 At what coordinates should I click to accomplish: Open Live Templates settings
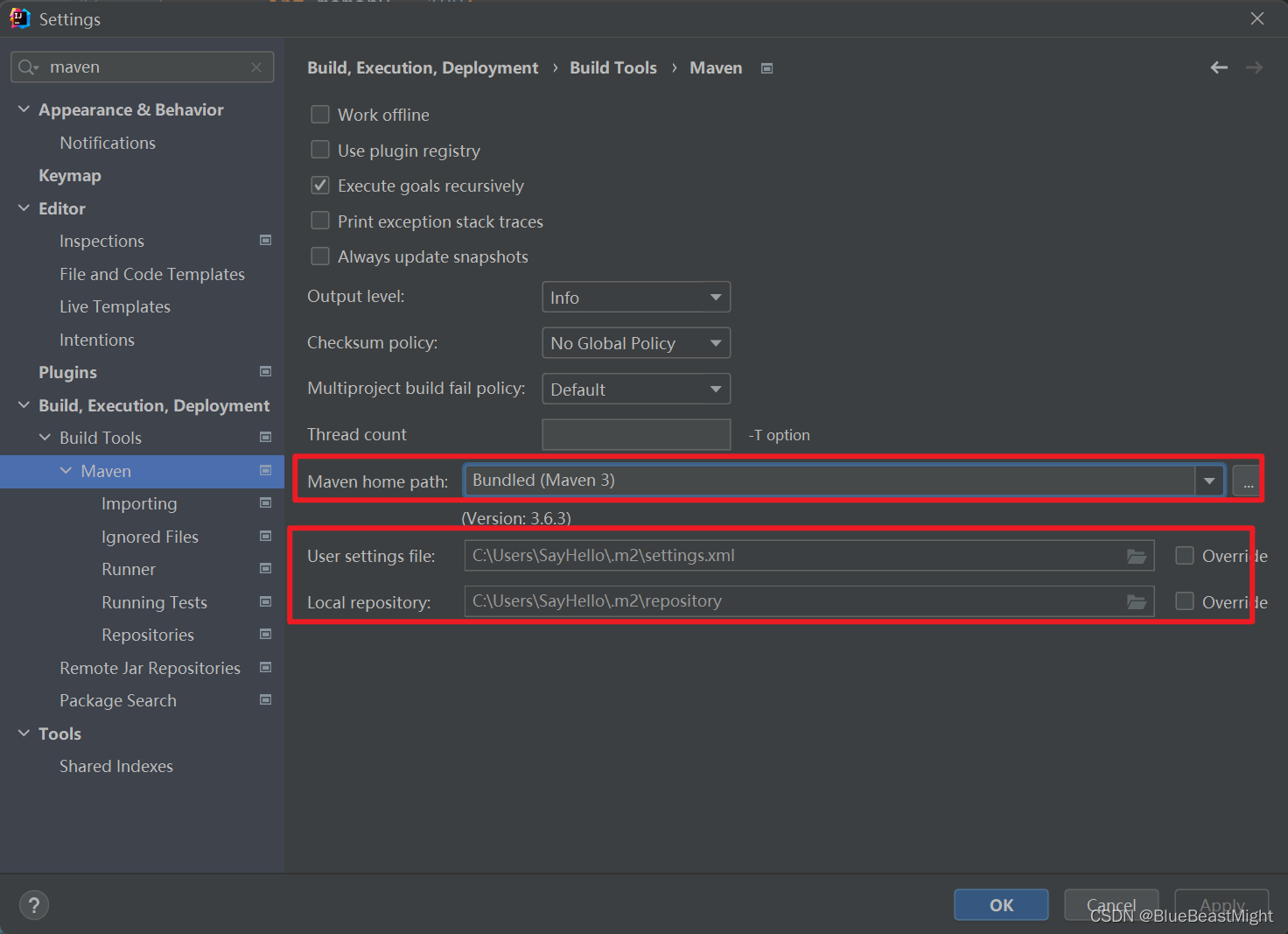115,307
